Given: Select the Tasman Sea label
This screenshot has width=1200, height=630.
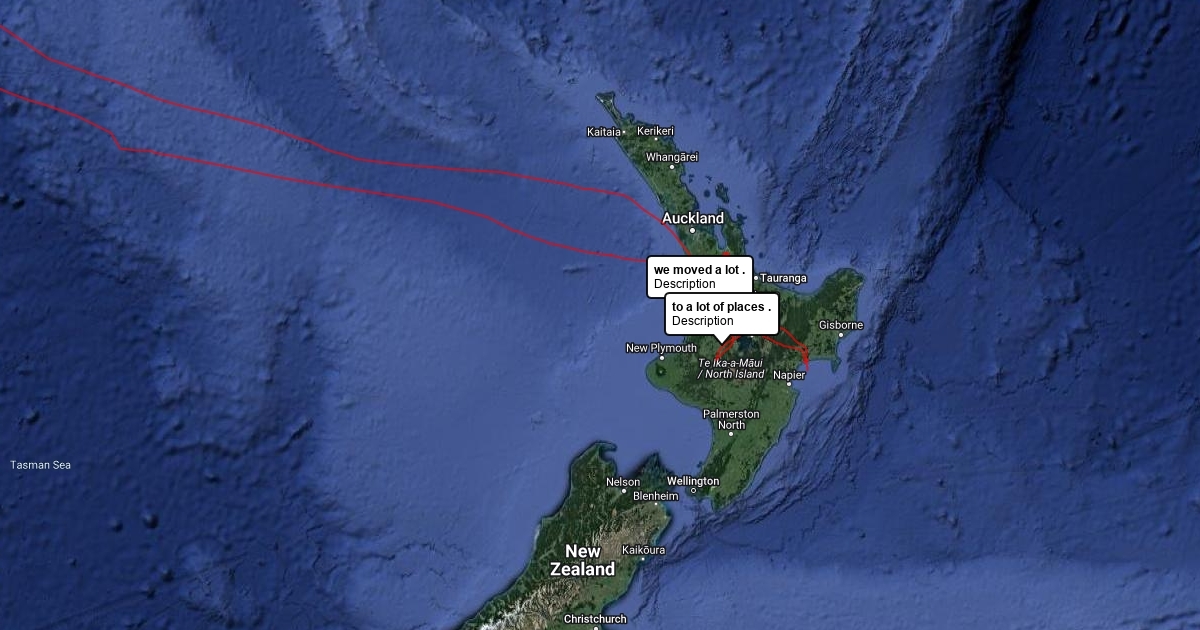Looking at the screenshot, I should 41,465.
